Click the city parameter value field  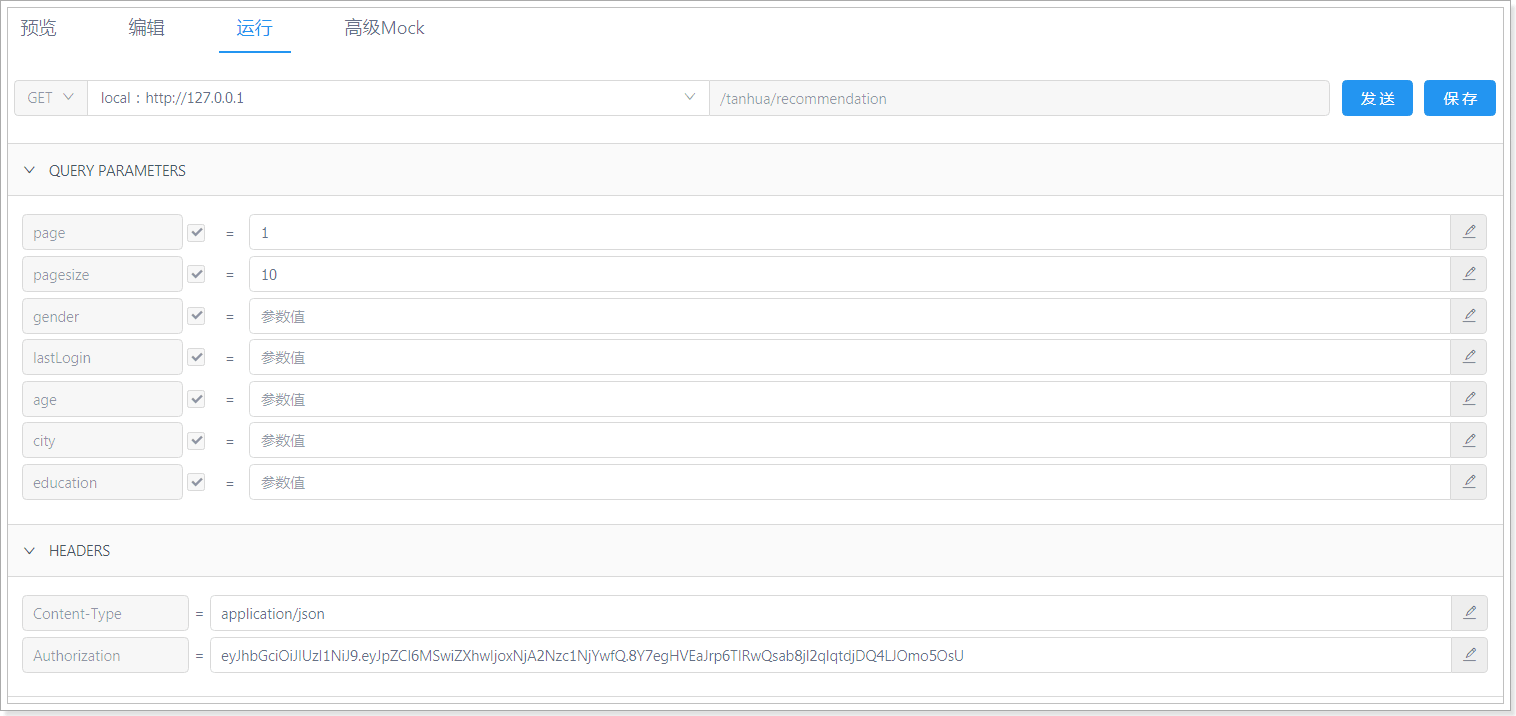click(848, 440)
